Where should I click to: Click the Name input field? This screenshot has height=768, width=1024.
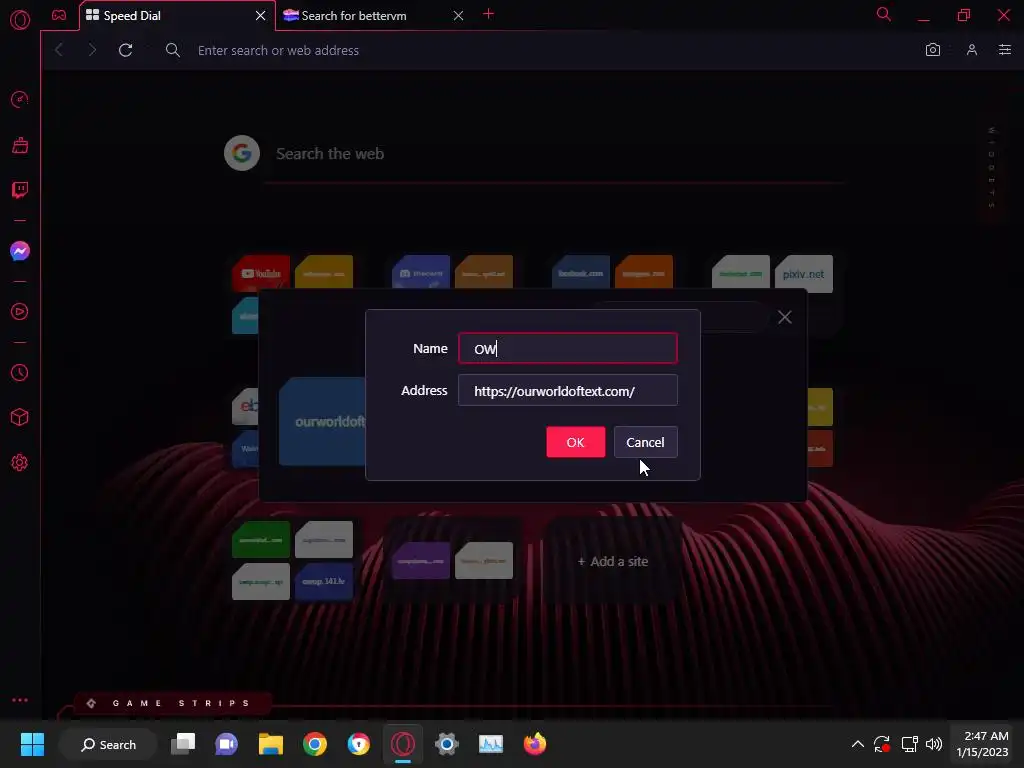click(568, 348)
